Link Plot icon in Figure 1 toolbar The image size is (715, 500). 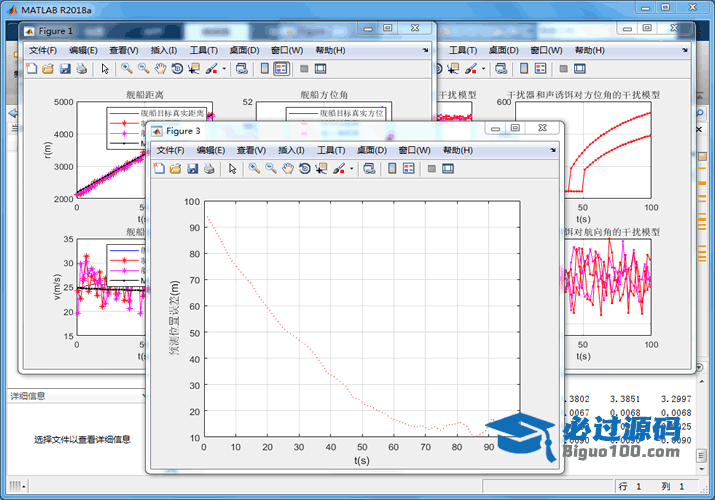(242, 69)
